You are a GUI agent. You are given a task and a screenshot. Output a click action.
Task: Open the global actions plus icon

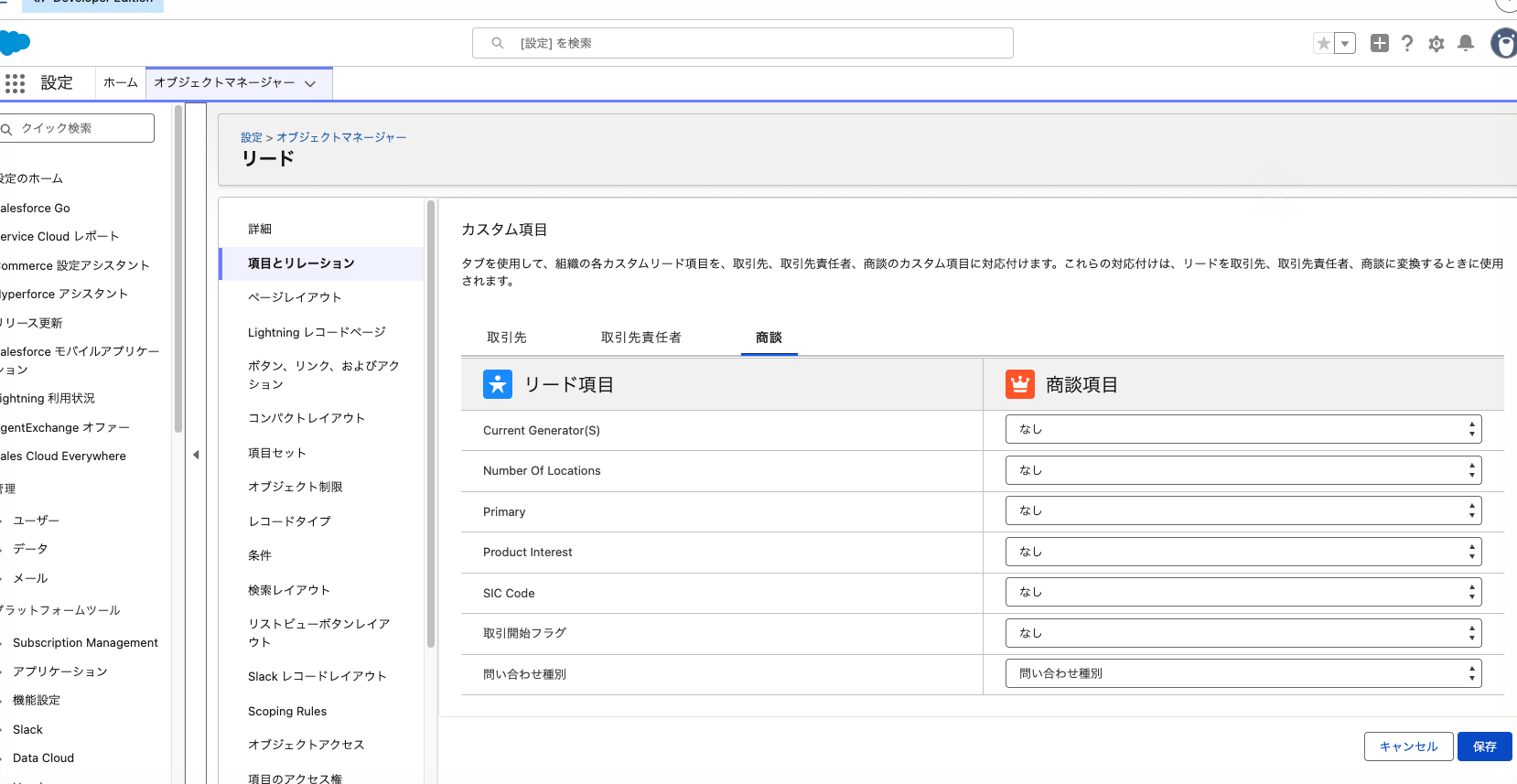[1380, 43]
